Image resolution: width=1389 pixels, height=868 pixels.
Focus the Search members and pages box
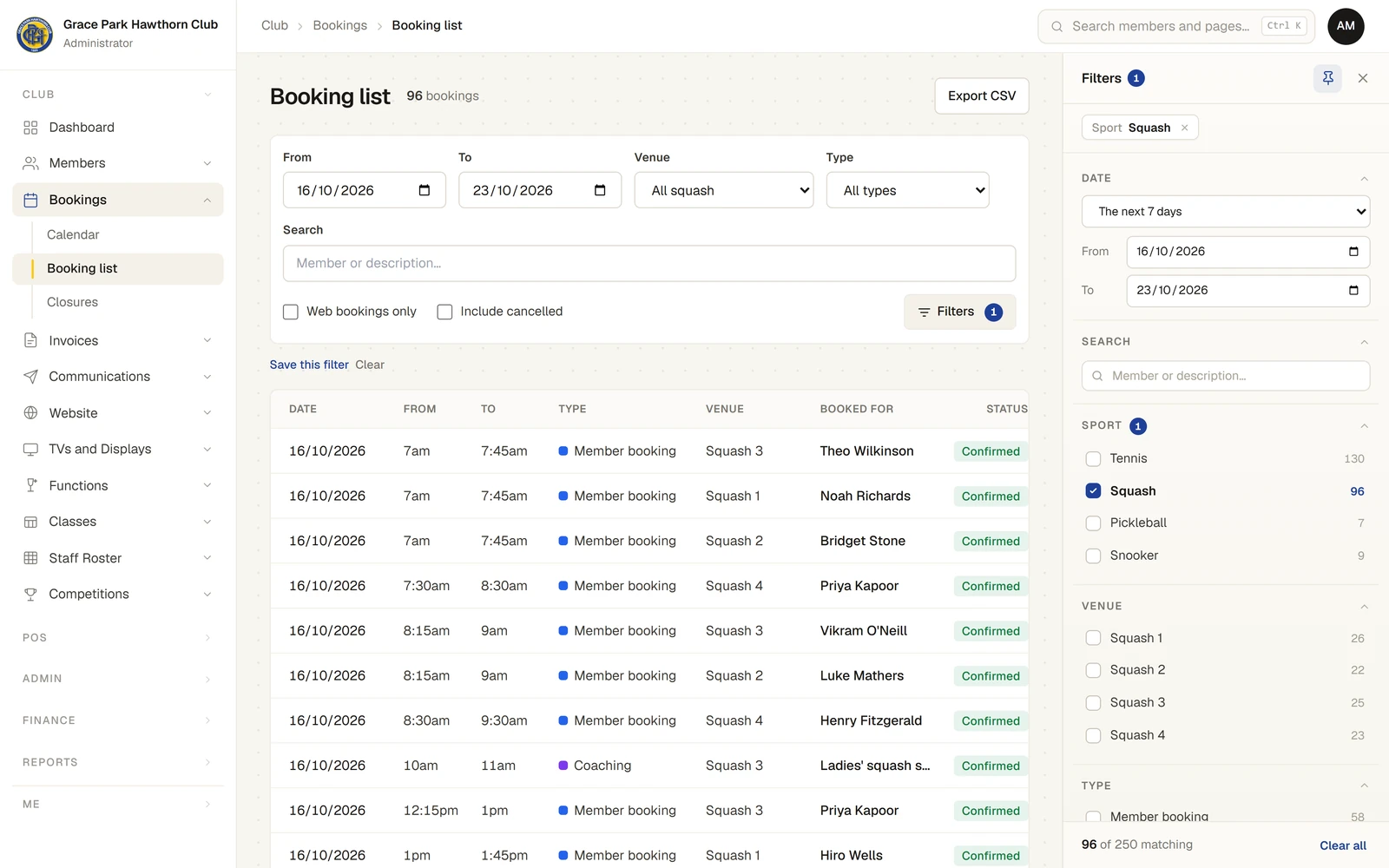point(1176,26)
